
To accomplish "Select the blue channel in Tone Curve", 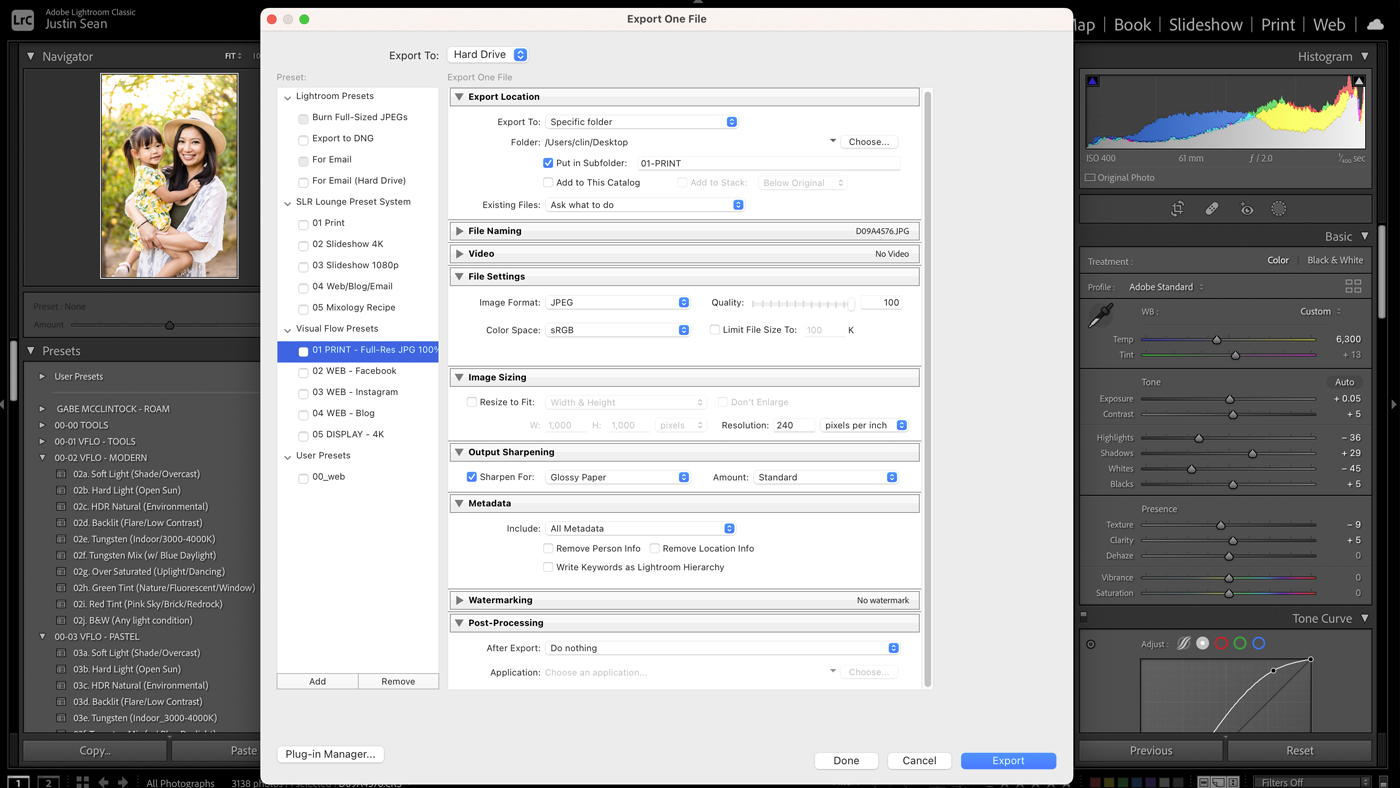I will [1259, 642].
